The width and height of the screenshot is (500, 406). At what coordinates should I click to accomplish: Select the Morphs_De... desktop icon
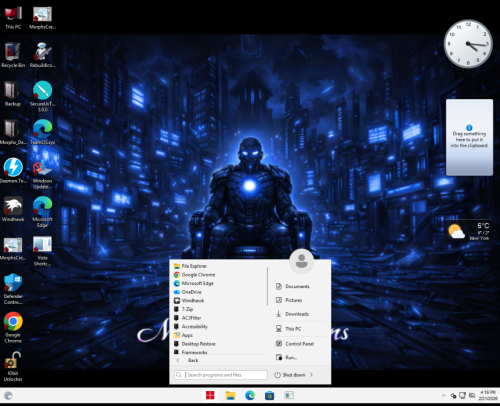[x=13, y=133]
